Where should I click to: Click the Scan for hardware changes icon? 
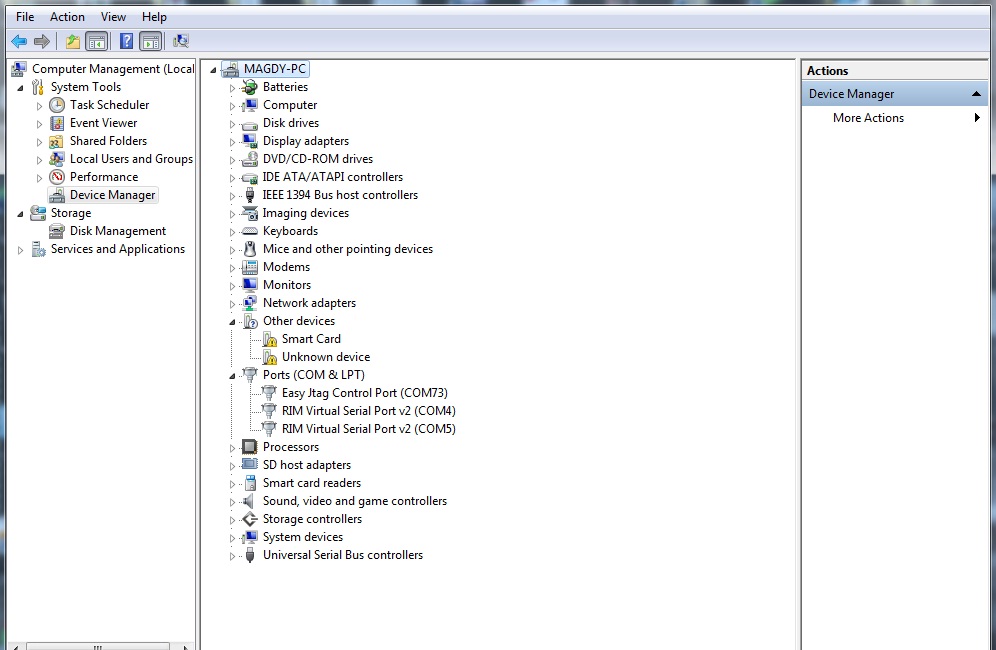click(181, 42)
